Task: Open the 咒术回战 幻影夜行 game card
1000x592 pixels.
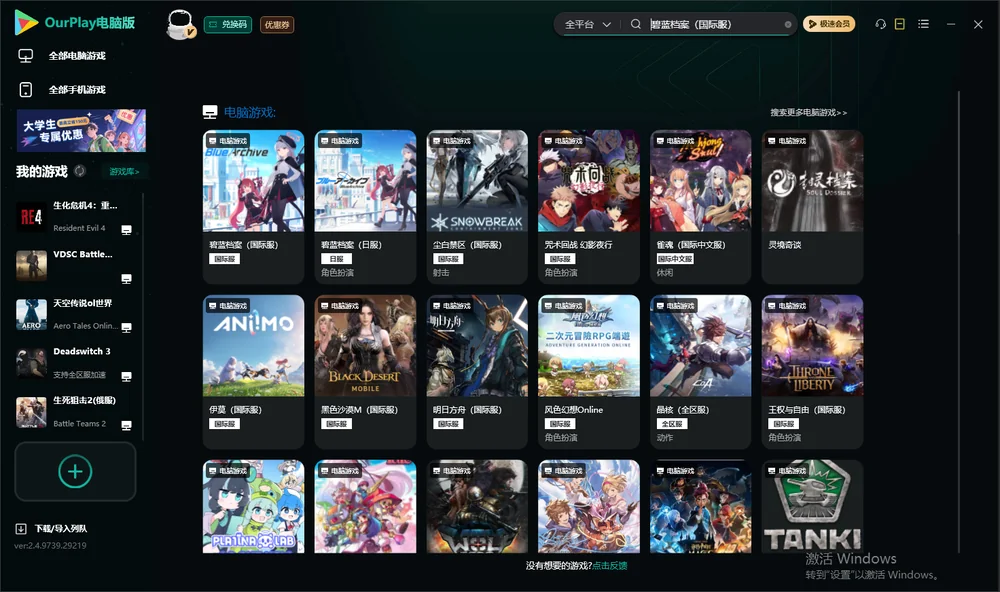Action: 589,207
